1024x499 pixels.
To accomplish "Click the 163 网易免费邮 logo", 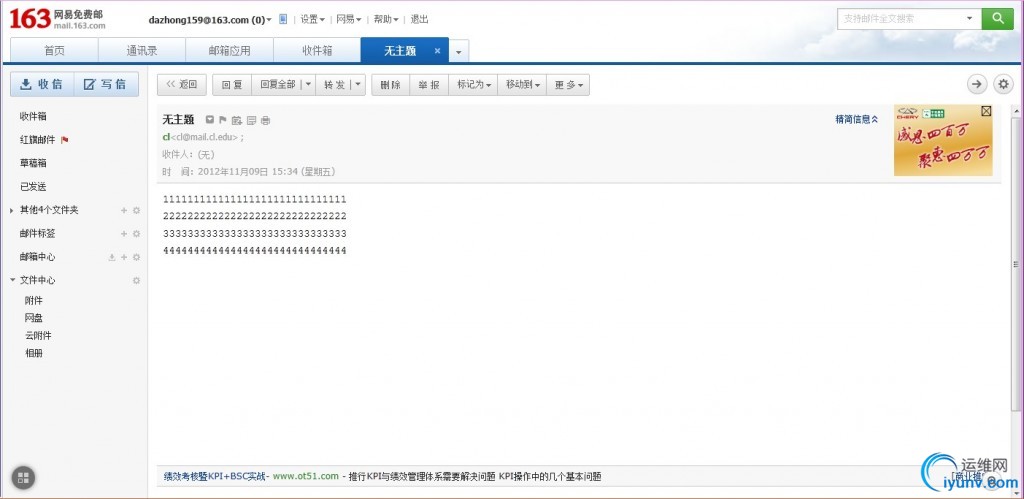I will 57,19.
